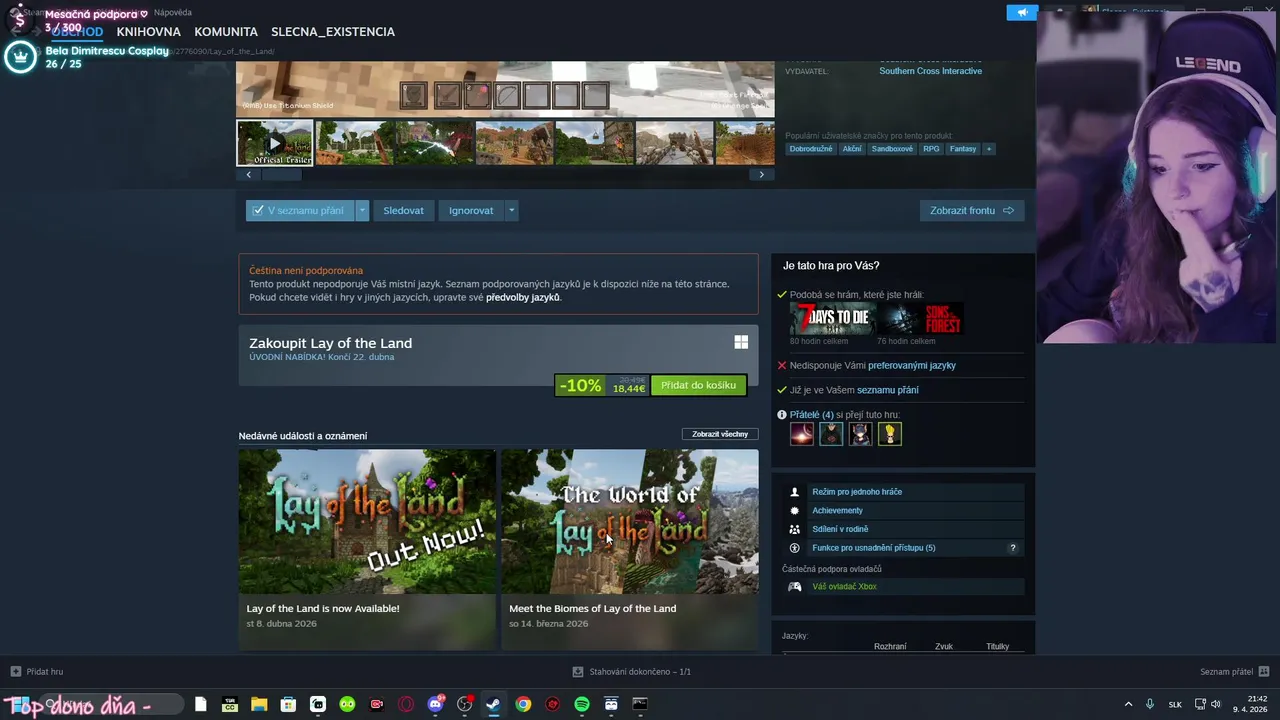Open the 'seznamu přání' link
This screenshot has width=1280, height=720.
point(888,390)
